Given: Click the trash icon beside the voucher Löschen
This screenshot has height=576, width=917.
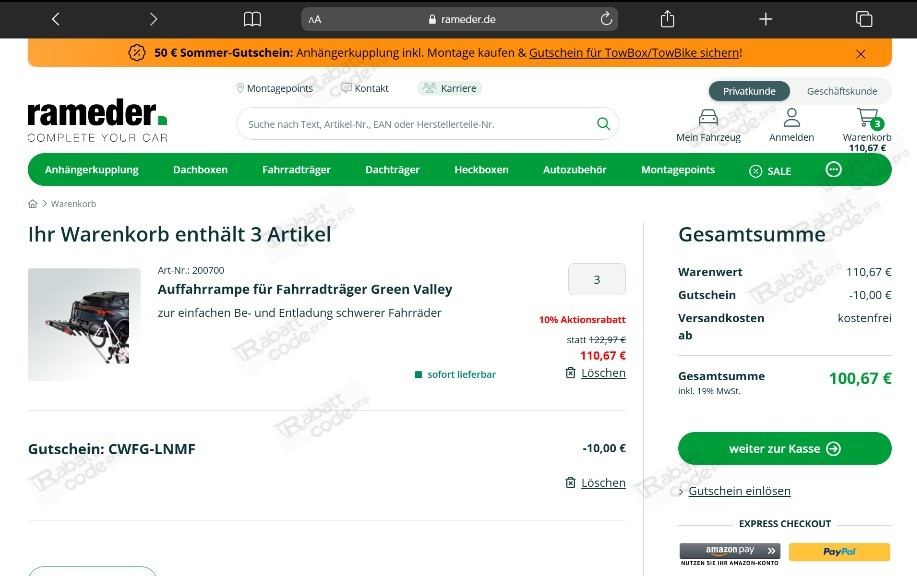Looking at the screenshot, I should 570,482.
